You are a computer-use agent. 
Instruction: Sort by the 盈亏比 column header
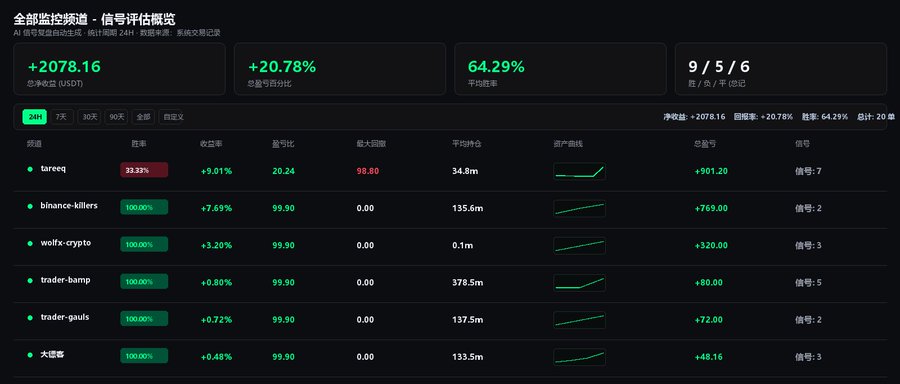[x=283, y=143]
